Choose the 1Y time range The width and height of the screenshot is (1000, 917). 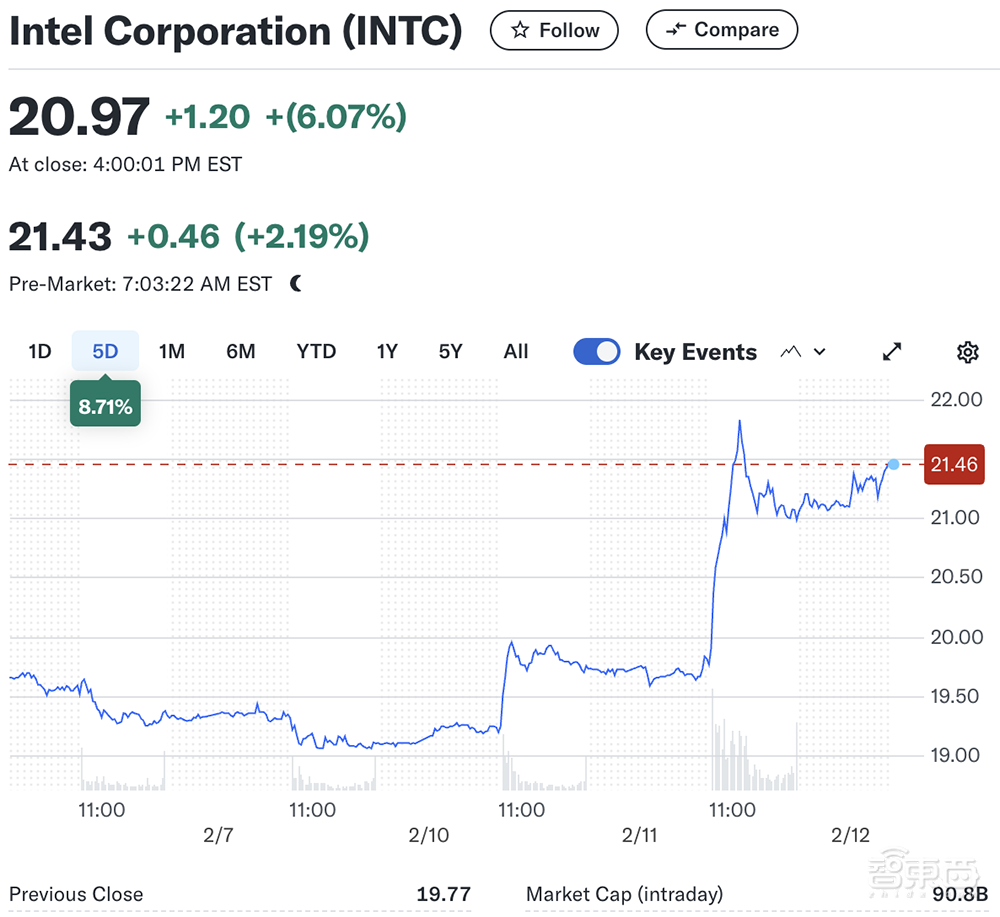tap(387, 352)
